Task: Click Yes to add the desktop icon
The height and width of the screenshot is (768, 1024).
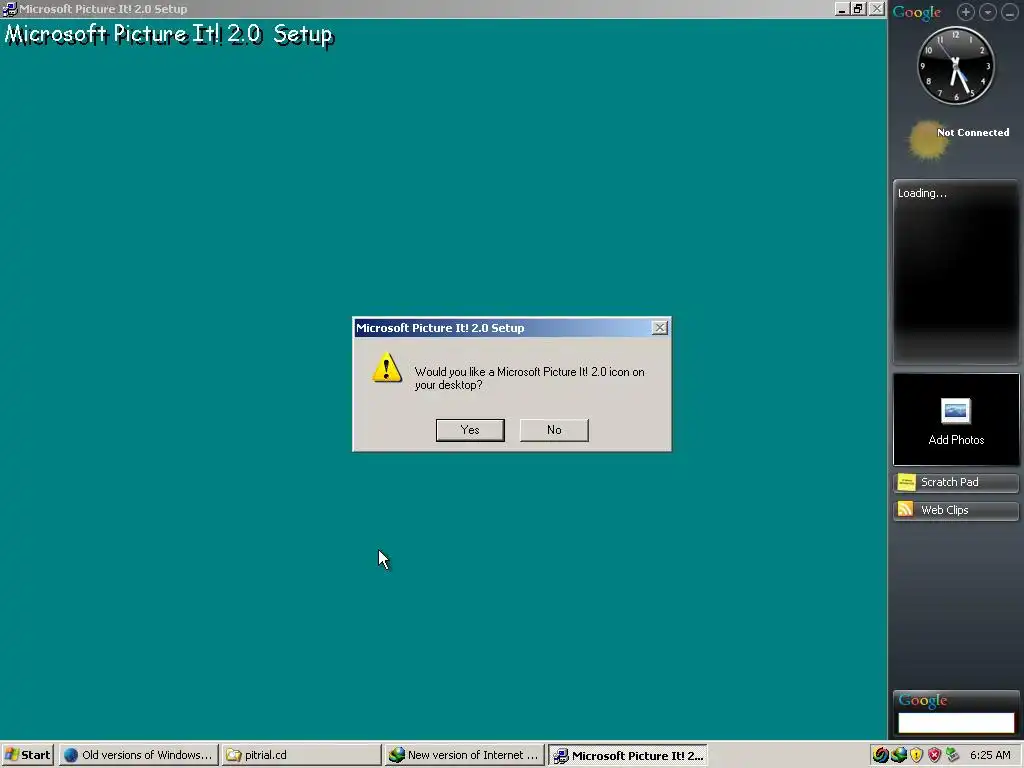Action: click(x=470, y=430)
